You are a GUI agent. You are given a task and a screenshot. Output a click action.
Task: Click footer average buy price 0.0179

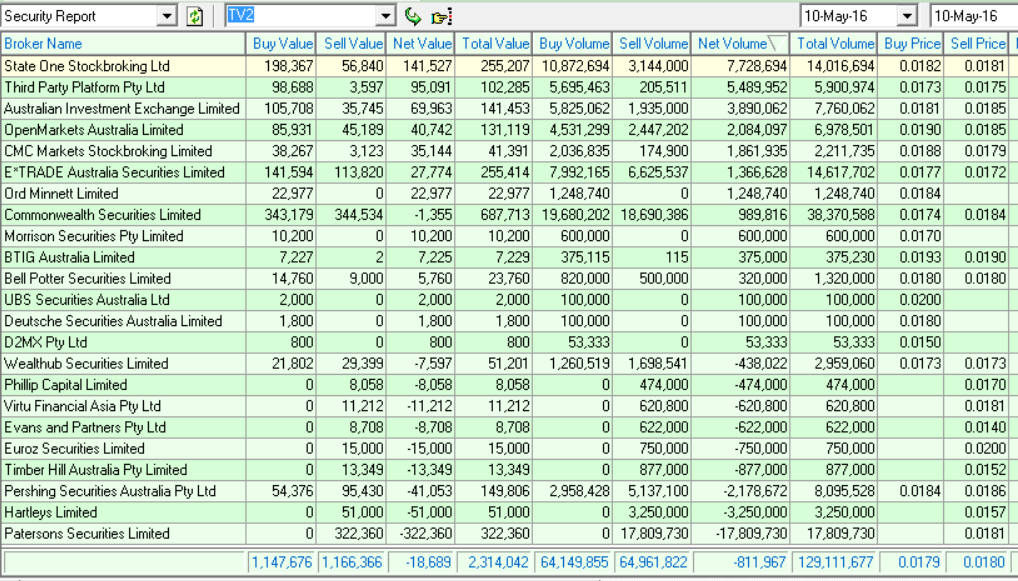(920, 562)
